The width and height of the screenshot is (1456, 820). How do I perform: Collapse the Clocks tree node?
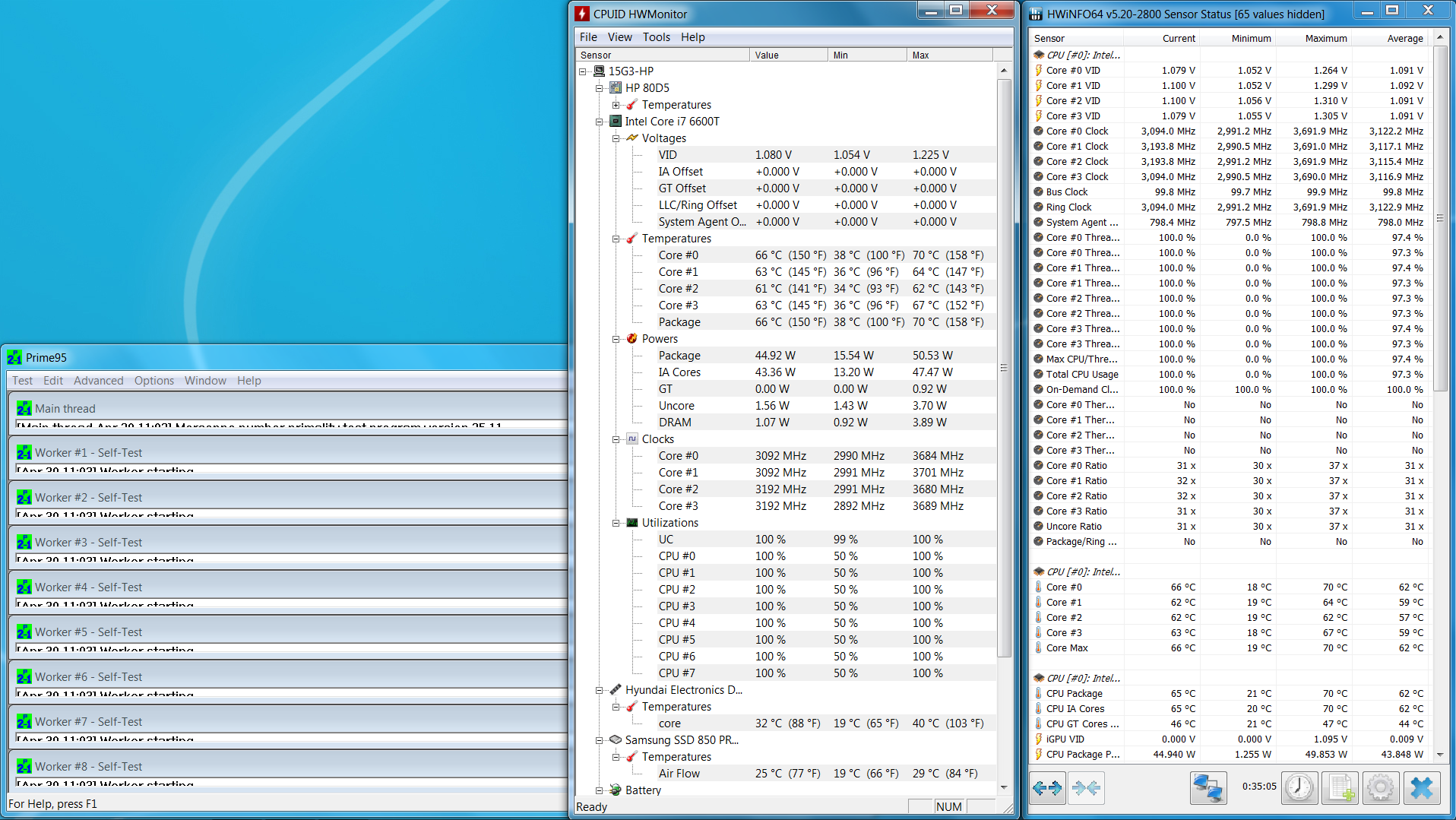pyautogui.click(x=616, y=439)
